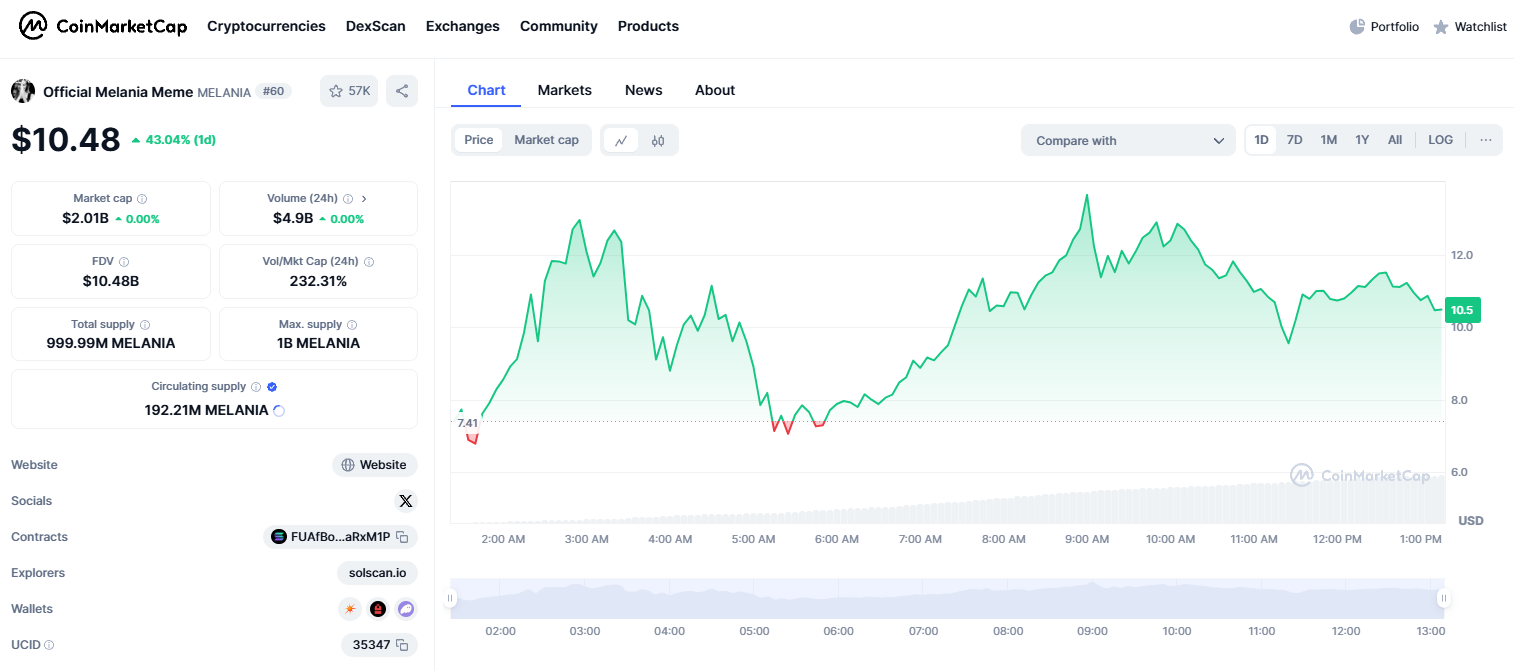Grab the left handle of the time range slider
This screenshot has height=671, width=1514.
coord(450,598)
